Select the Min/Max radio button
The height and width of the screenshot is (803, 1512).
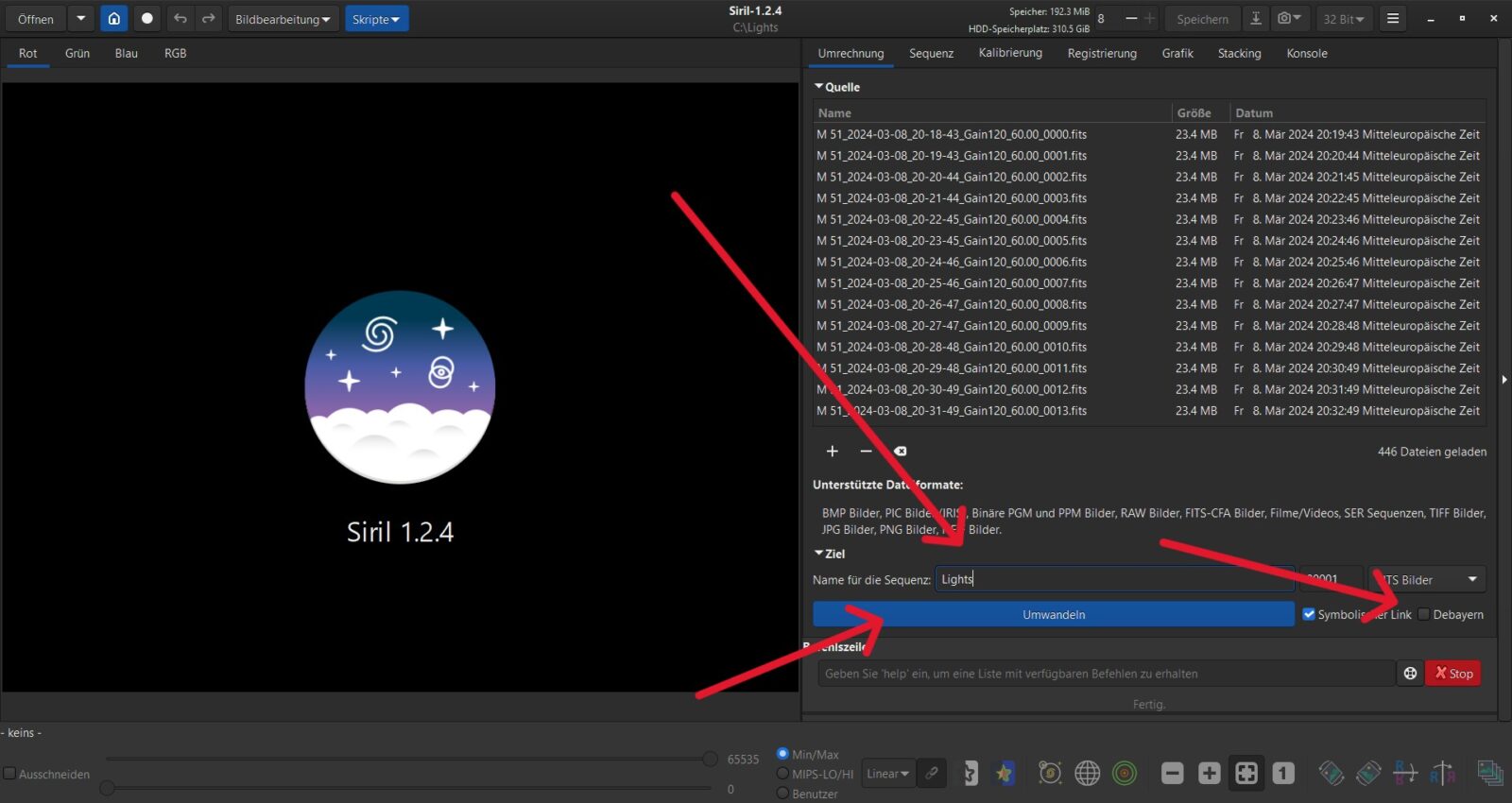coord(782,754)
